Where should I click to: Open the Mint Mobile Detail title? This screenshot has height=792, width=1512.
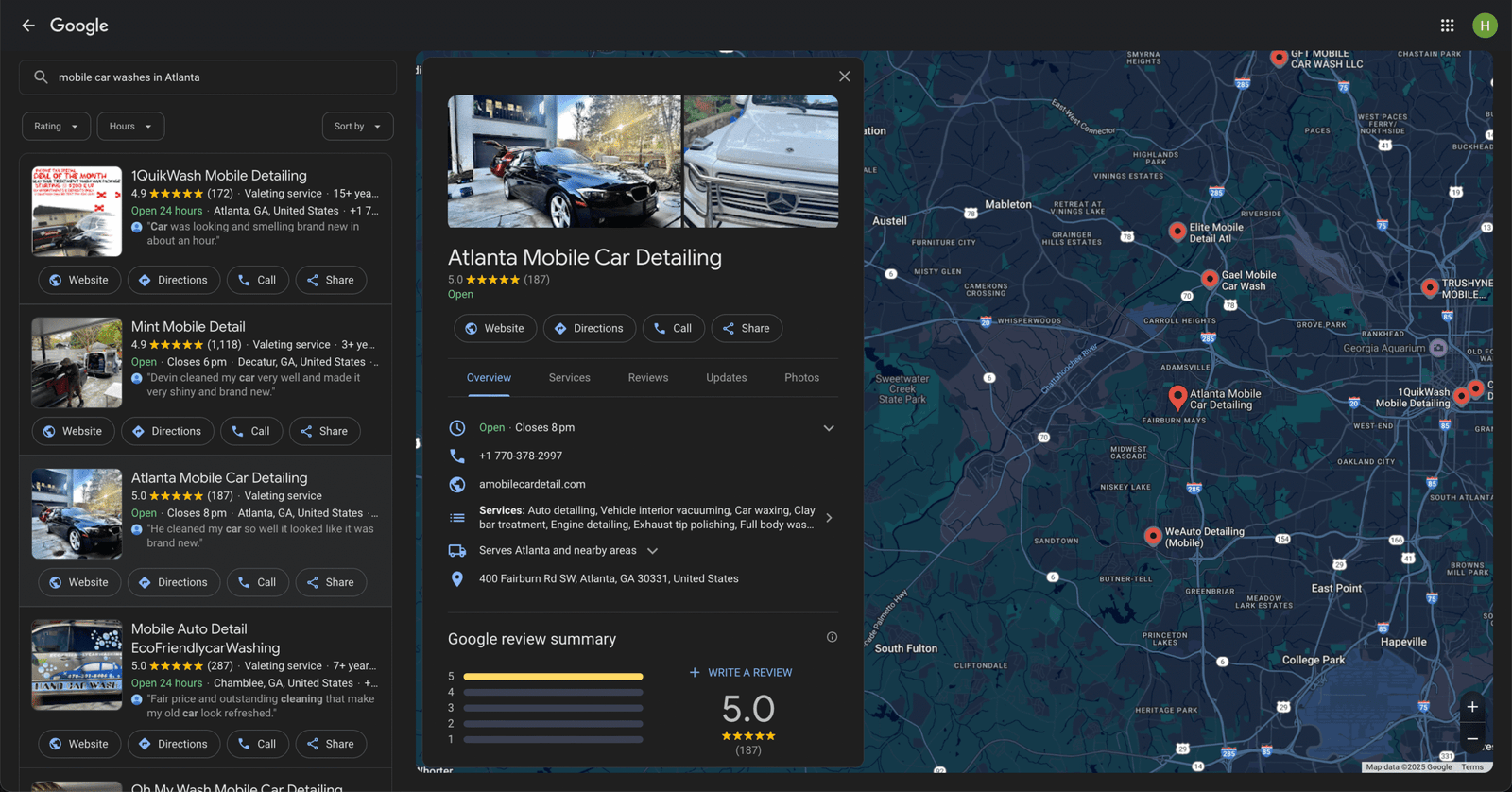point(188,326)
